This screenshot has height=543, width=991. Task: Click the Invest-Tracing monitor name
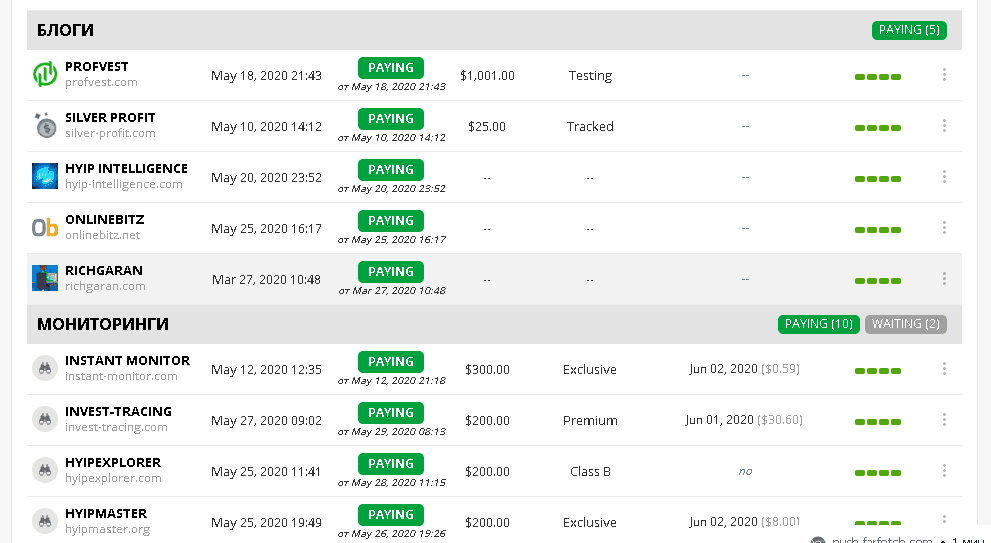coord(118,411)
